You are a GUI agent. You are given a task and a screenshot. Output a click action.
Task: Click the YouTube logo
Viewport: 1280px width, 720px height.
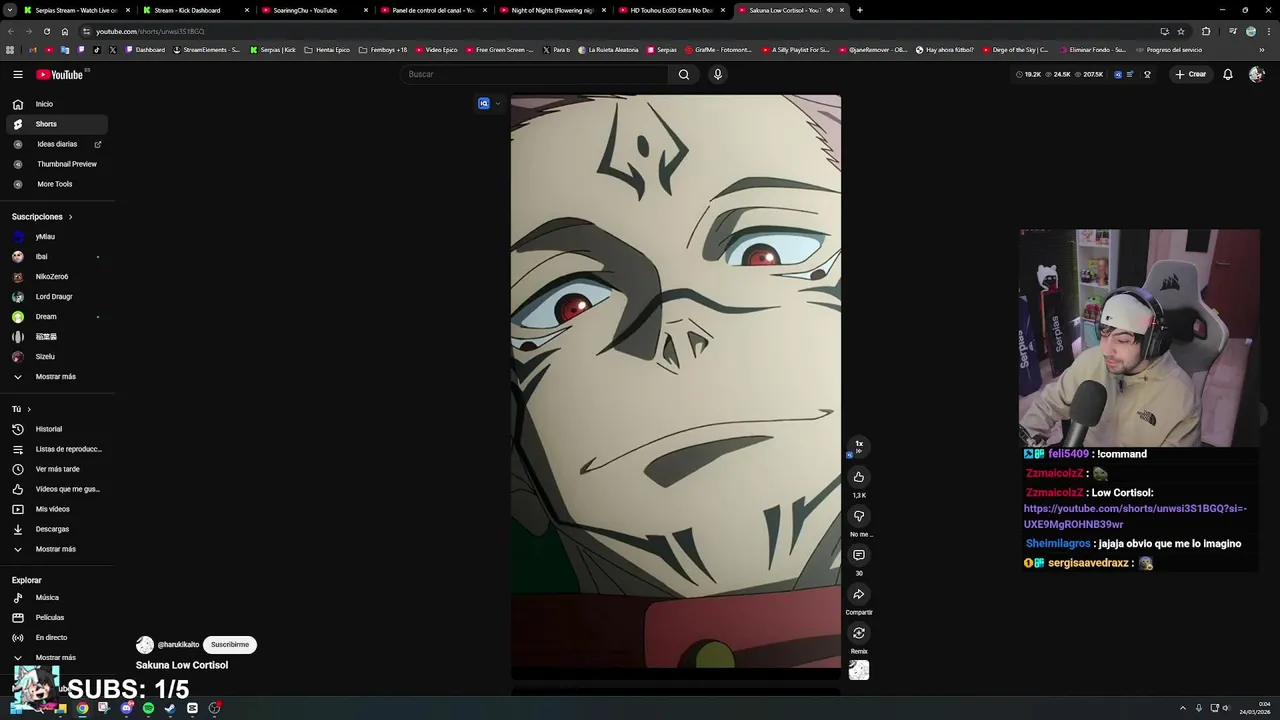point(60,74)
